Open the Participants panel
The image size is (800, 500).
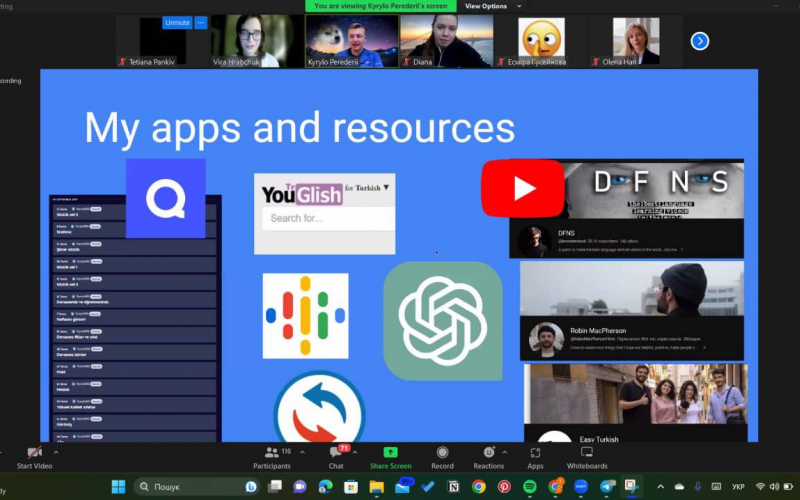point(272,458)
